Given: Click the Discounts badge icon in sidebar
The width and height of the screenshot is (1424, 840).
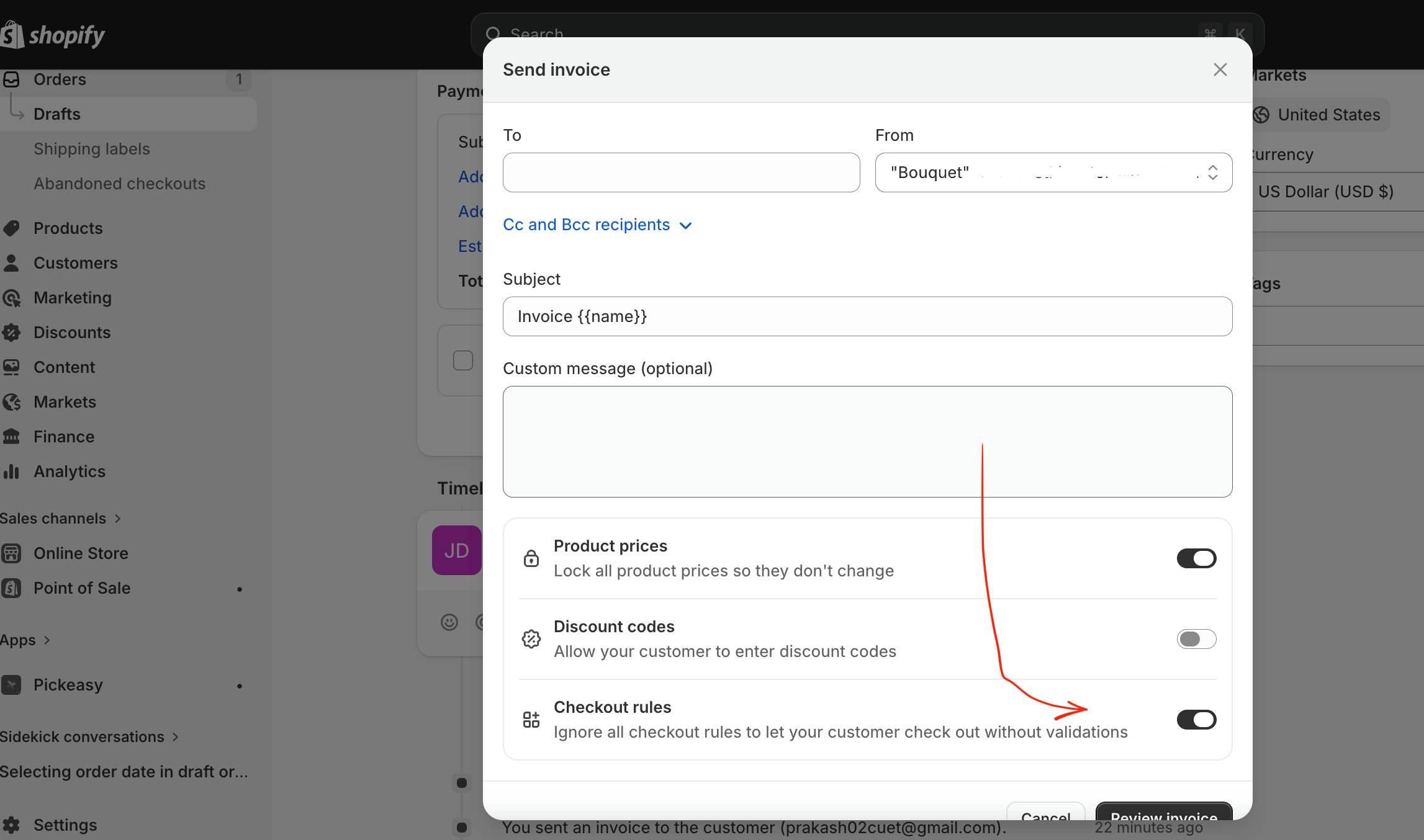Looking at the screenshot, I should pos(11,333).
